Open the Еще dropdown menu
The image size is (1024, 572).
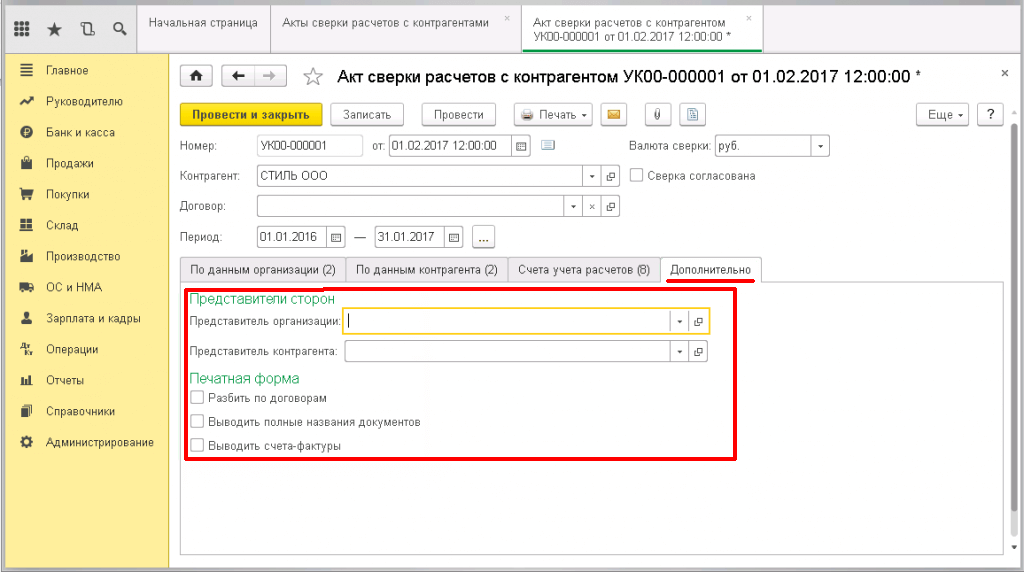point(942,114)
